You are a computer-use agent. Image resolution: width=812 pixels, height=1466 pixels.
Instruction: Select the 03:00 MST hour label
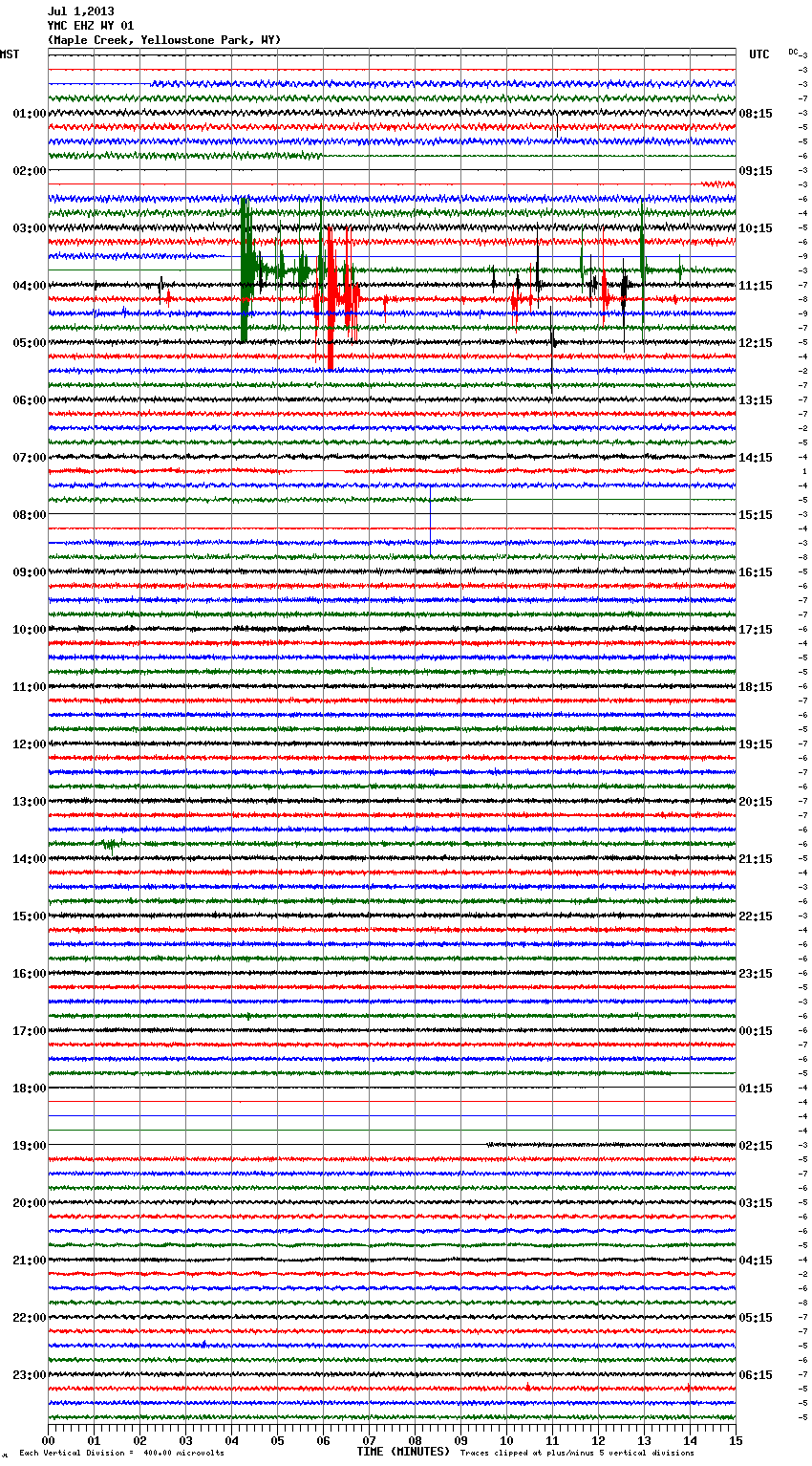pyautogui.click(x=30, y=228)
